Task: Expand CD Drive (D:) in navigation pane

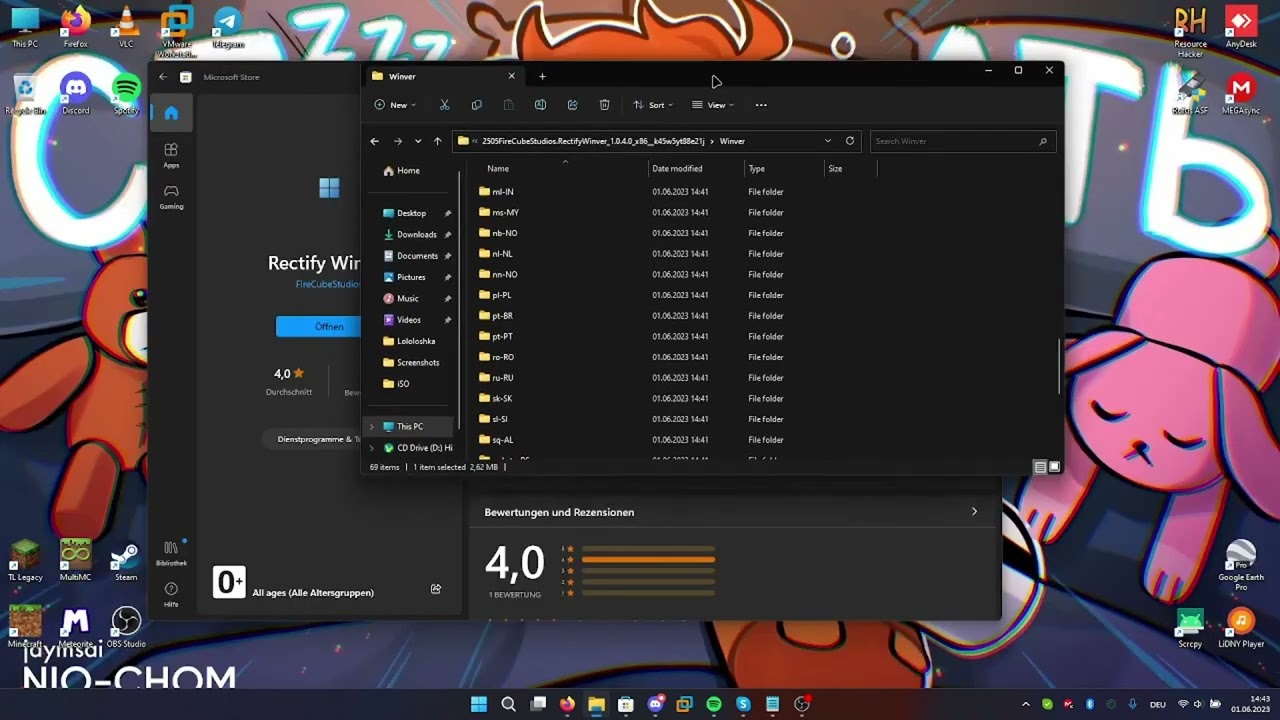Action: (372, 448)
